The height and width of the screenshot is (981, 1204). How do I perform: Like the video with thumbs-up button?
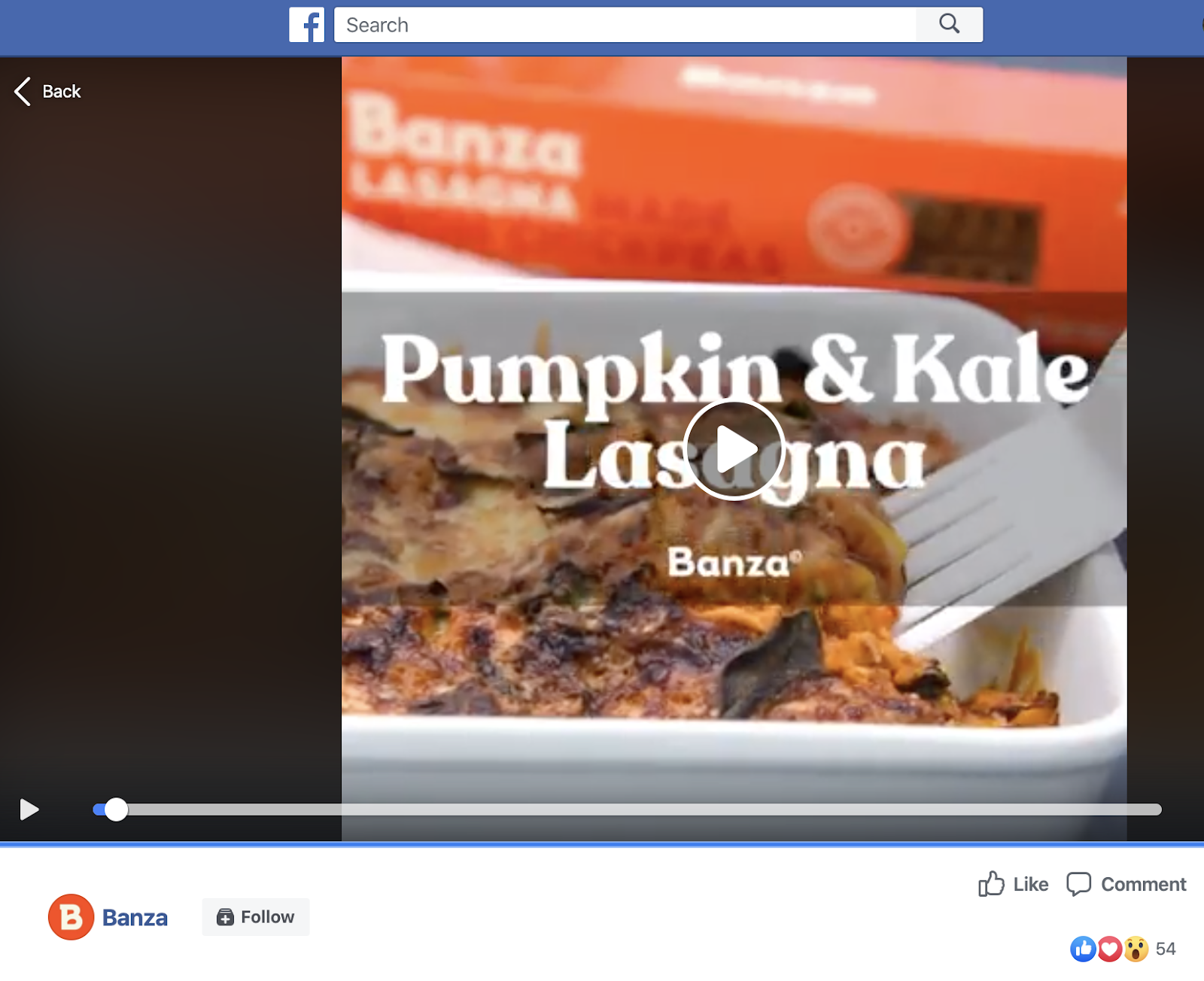click(1013, 884)
